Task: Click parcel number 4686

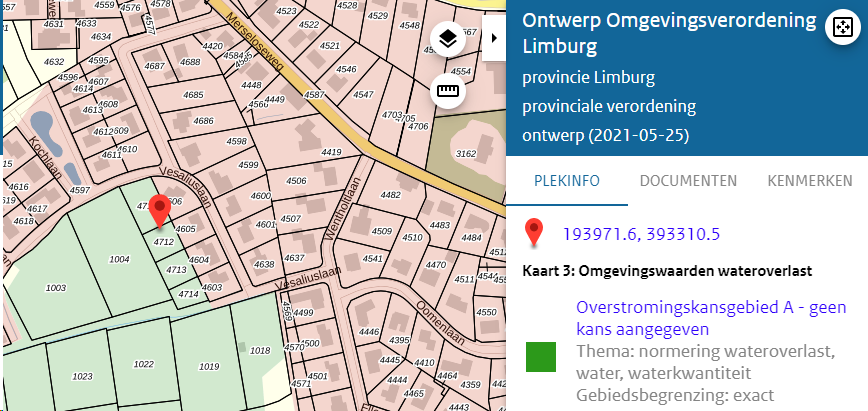Action: pos(203,121)
